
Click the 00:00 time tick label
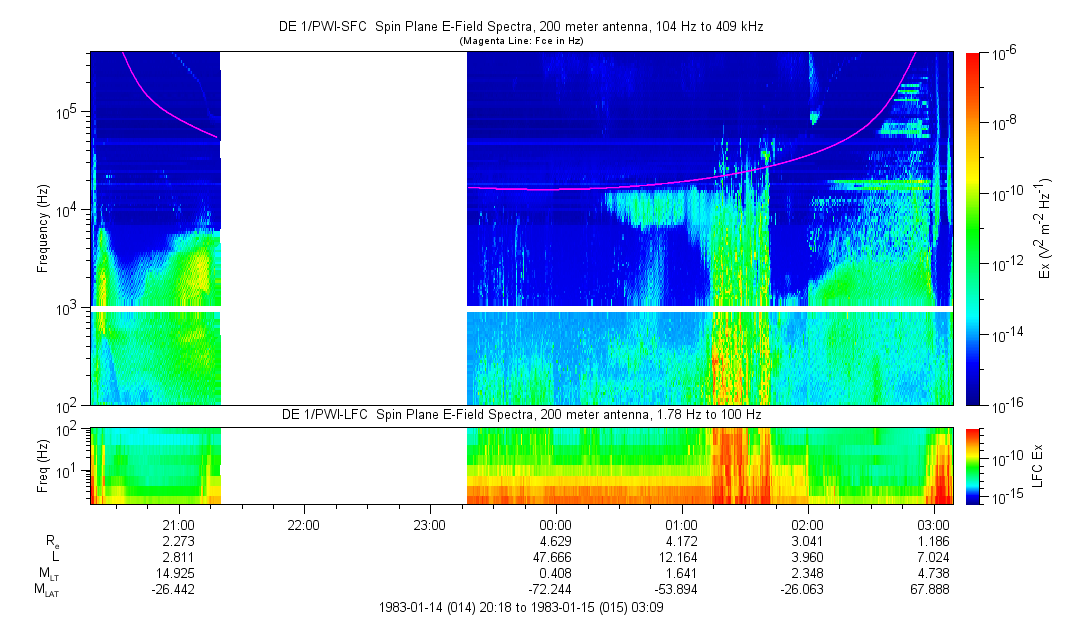tap(555, 525)
